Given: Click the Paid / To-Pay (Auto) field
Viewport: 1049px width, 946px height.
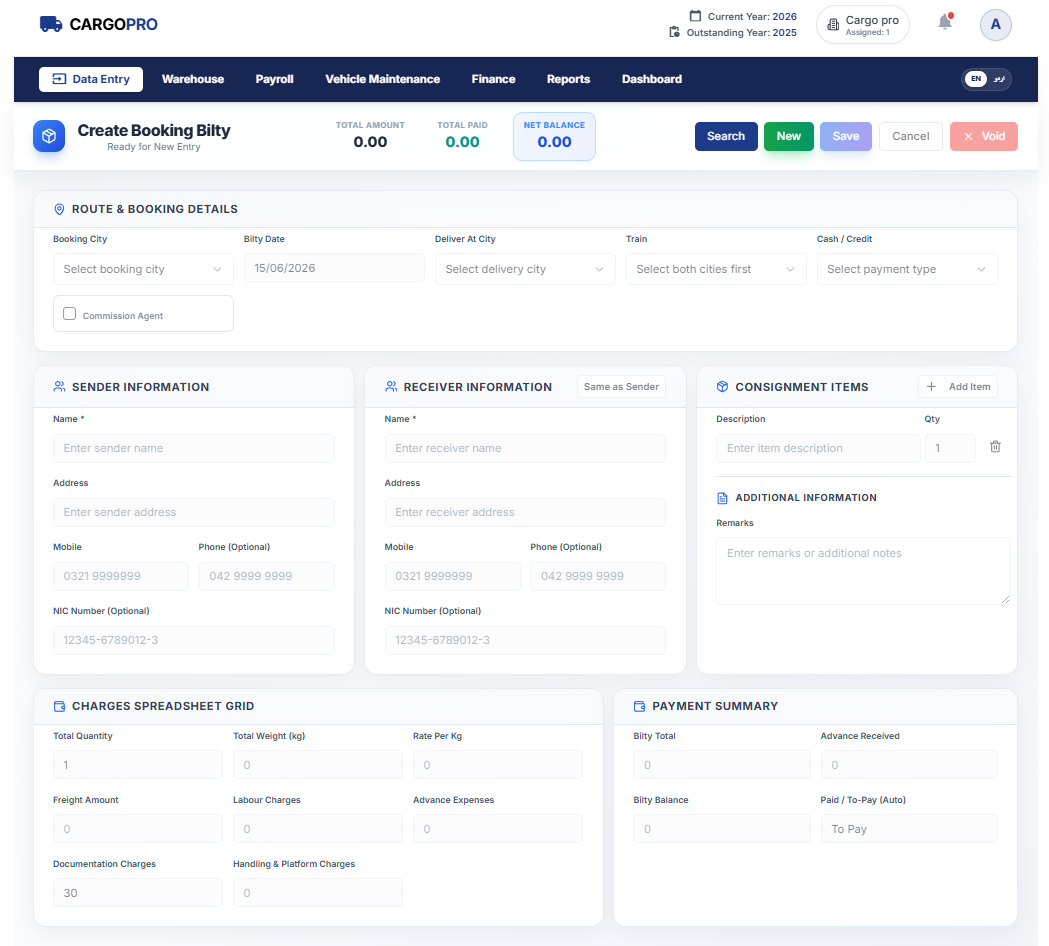Looking at the screenshot, I should [x=909, y=829].
